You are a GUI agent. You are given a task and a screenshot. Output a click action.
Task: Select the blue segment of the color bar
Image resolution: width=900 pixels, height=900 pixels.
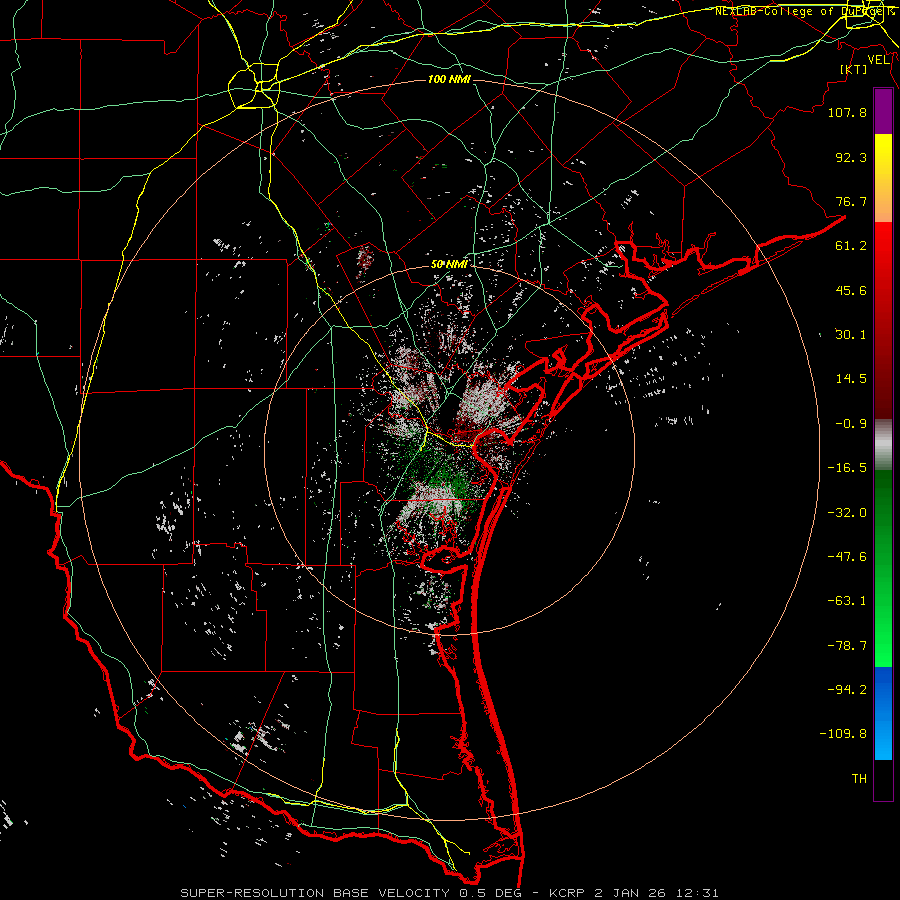pos(883,713)
